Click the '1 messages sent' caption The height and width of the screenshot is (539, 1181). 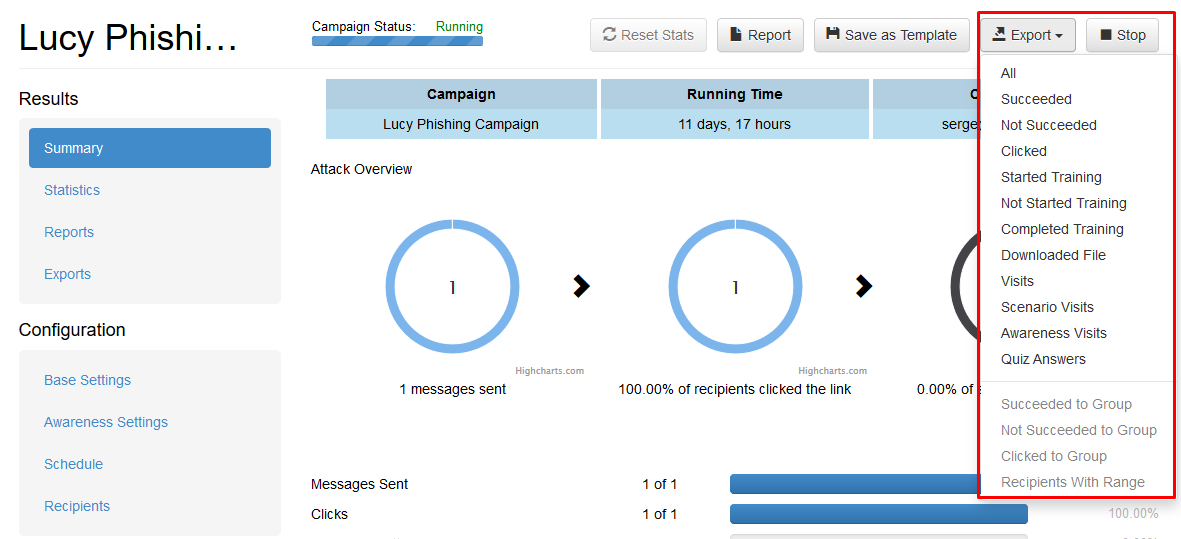(x=453, y=389)
